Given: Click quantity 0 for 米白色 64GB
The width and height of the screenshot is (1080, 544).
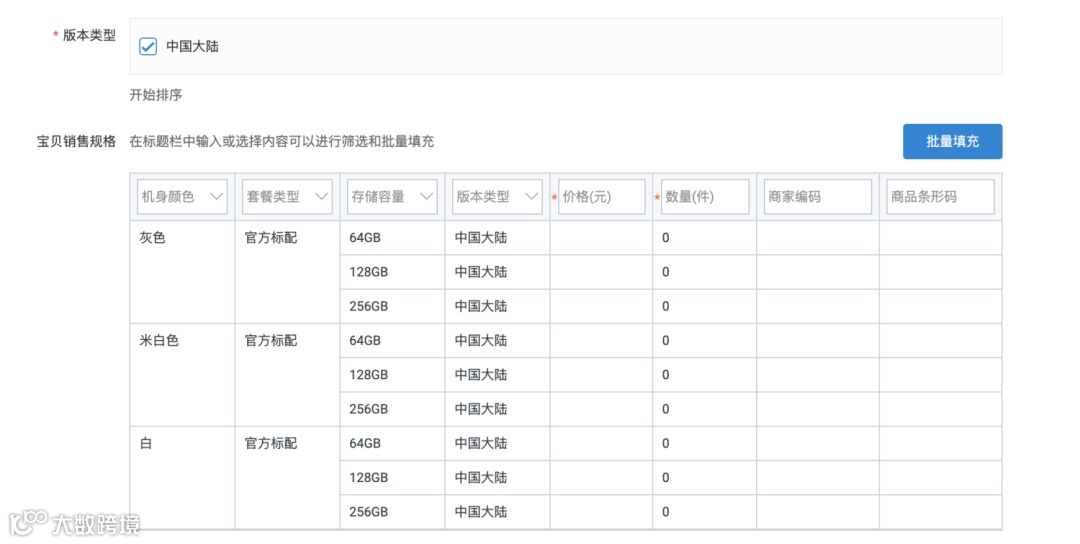Looking at the screenshot, I should [665, 341].
